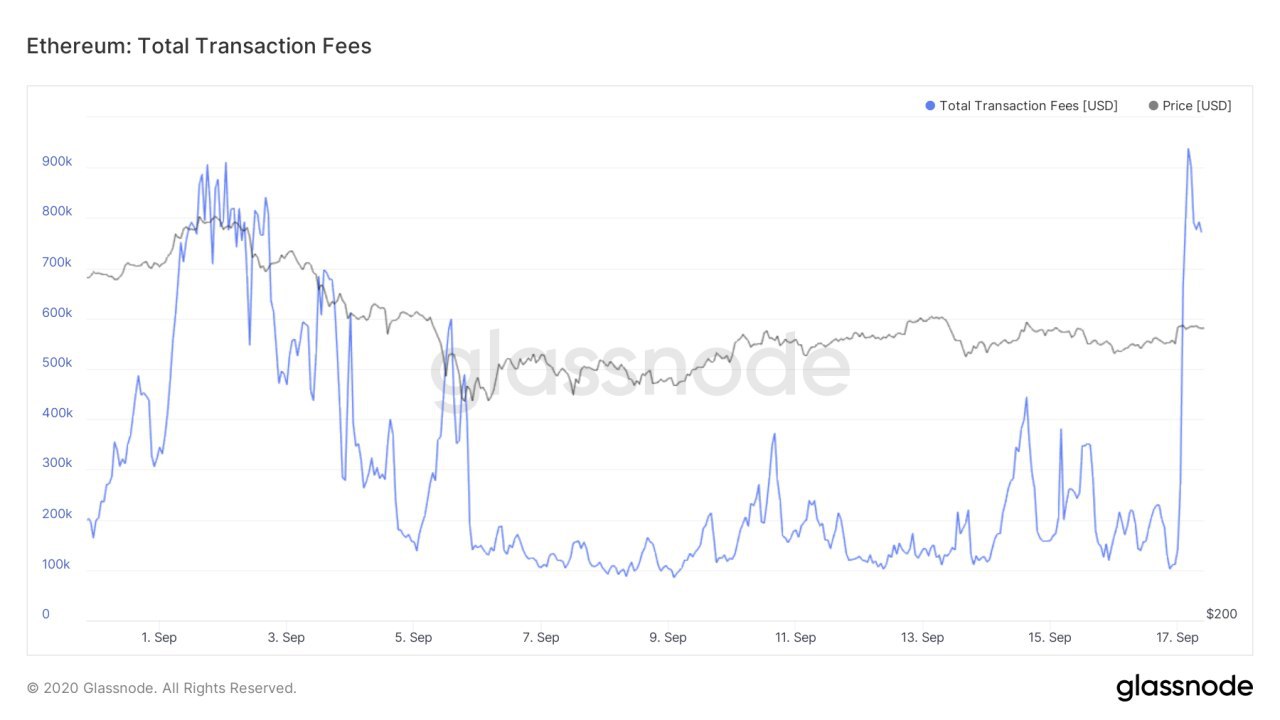This screenshot has width=1280, height=720.
Task: Select the 5. Sep date label
Action: [x=414, y=637]
